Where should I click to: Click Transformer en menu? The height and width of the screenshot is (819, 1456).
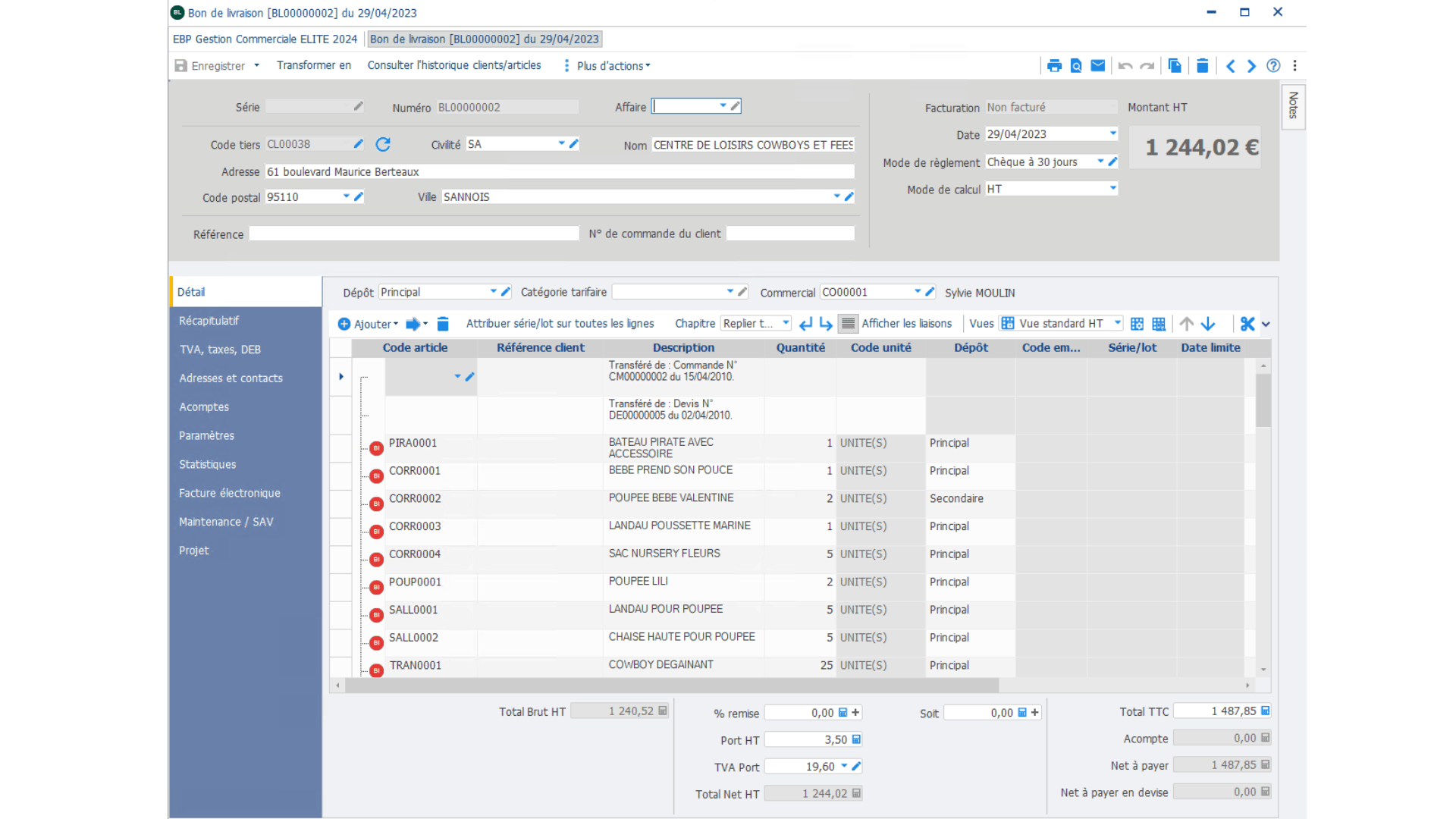[x=313, y=65]
